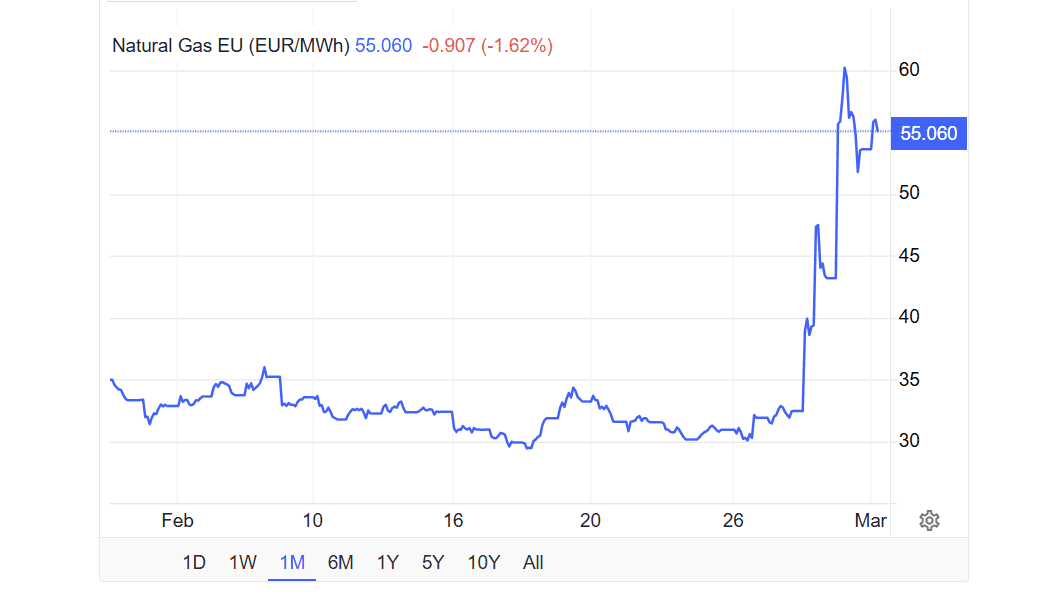This screenshot has height=600, width=1044.
Task: Click the red -0.907 (-1.62%) change
Action: pos(487,45)
